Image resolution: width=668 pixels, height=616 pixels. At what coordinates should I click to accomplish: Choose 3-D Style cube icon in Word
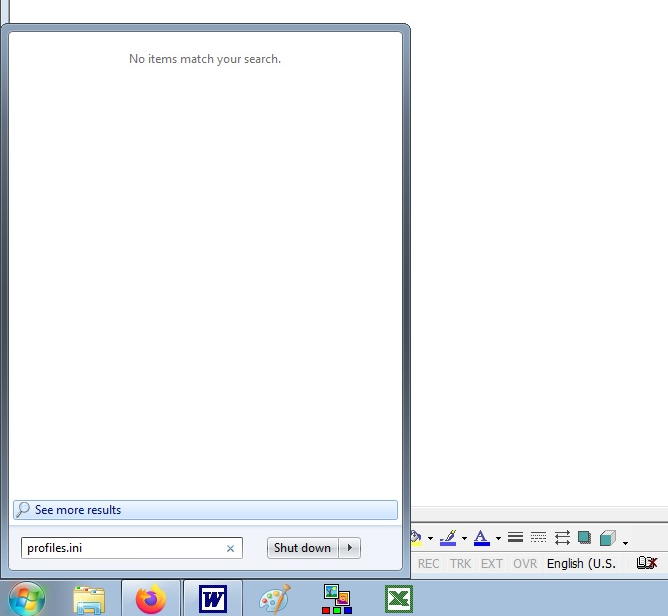(x=608, y=538)
